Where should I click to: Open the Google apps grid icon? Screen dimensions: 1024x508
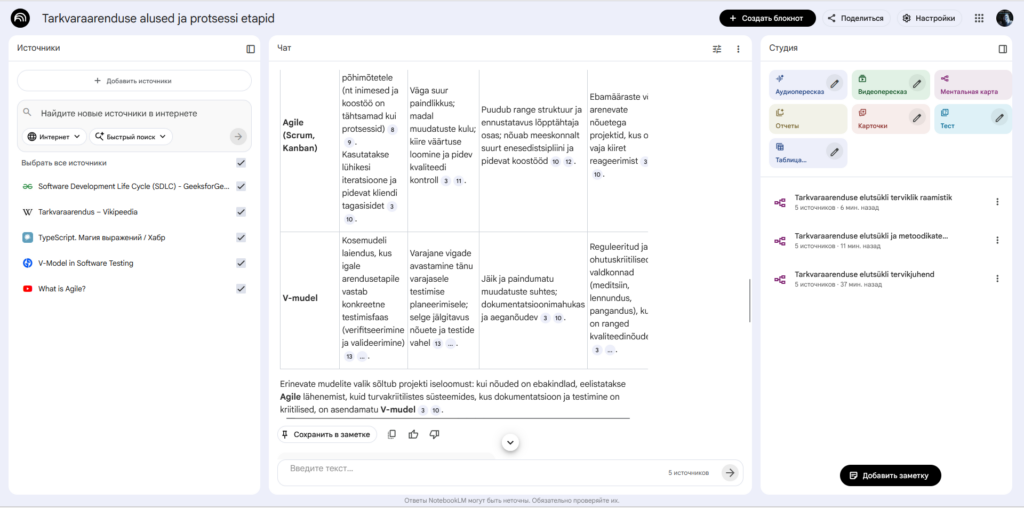click(x=978, y=18)
